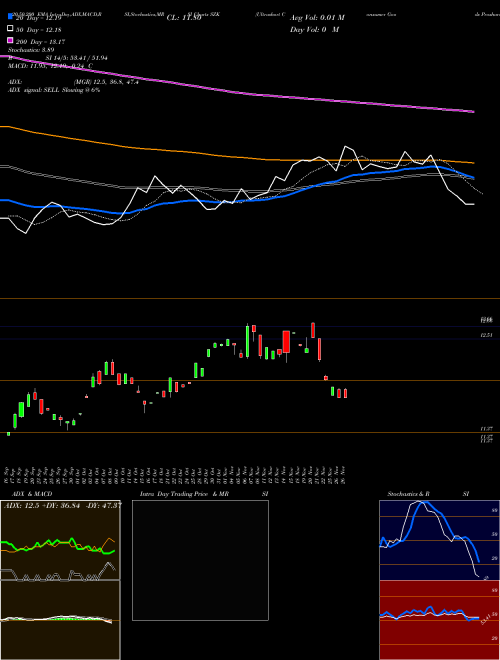The image size is (500, 660).
Task: Click the '(MGR) 12.5, 36.8, 47.4' ADX values
Action: click(106, 82)
